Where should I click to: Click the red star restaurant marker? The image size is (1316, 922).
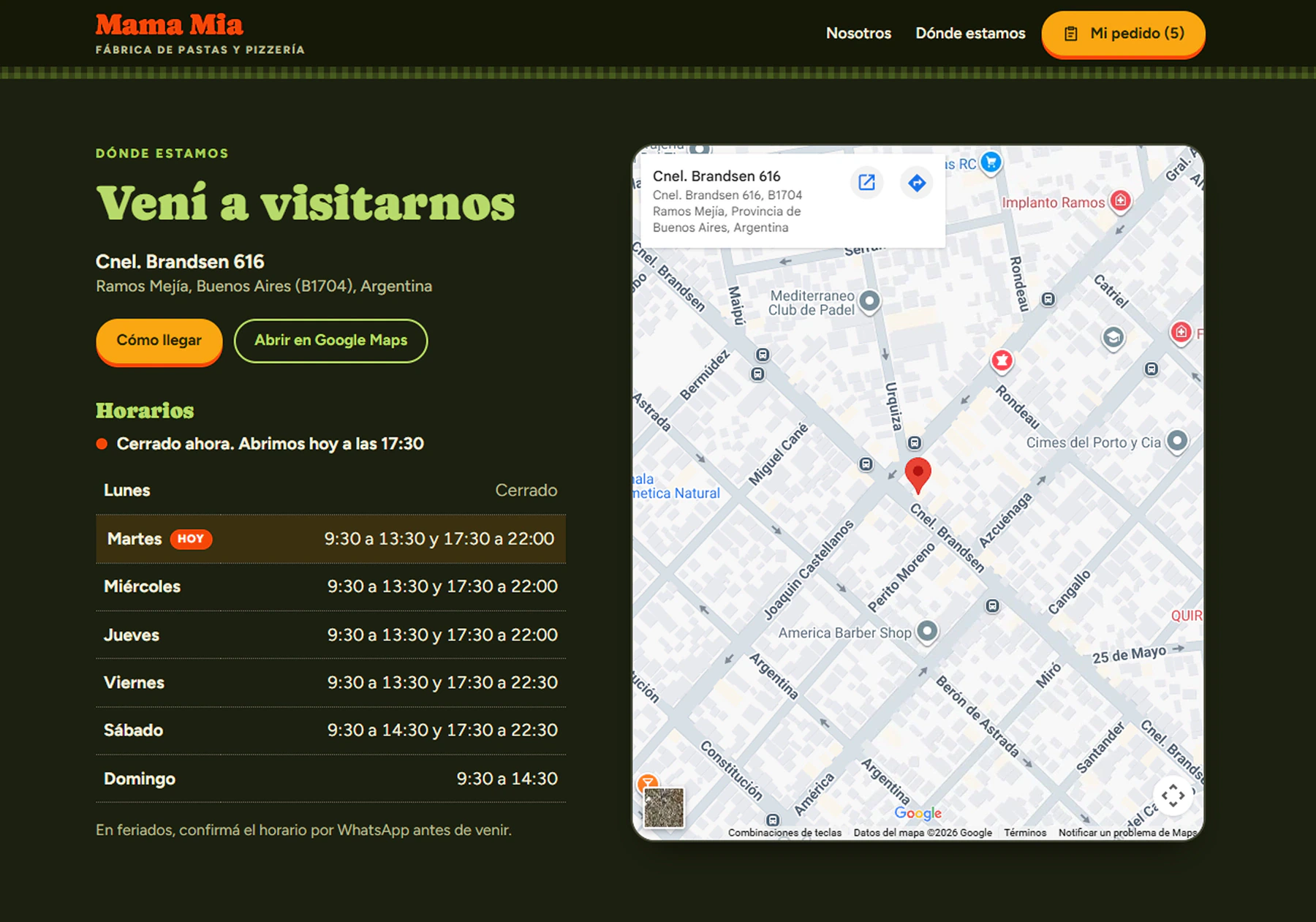coord(1002,360)
